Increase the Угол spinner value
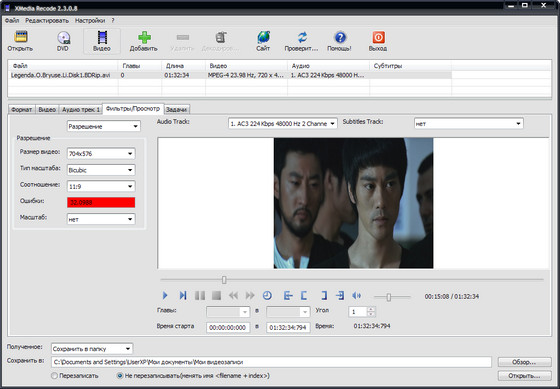The height and width of the screenshot is (389, 560). [x=371, y=309]
